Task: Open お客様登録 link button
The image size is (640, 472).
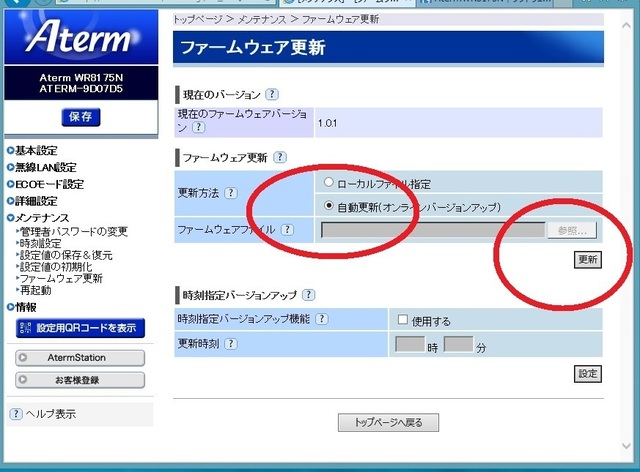Action: 80,380
